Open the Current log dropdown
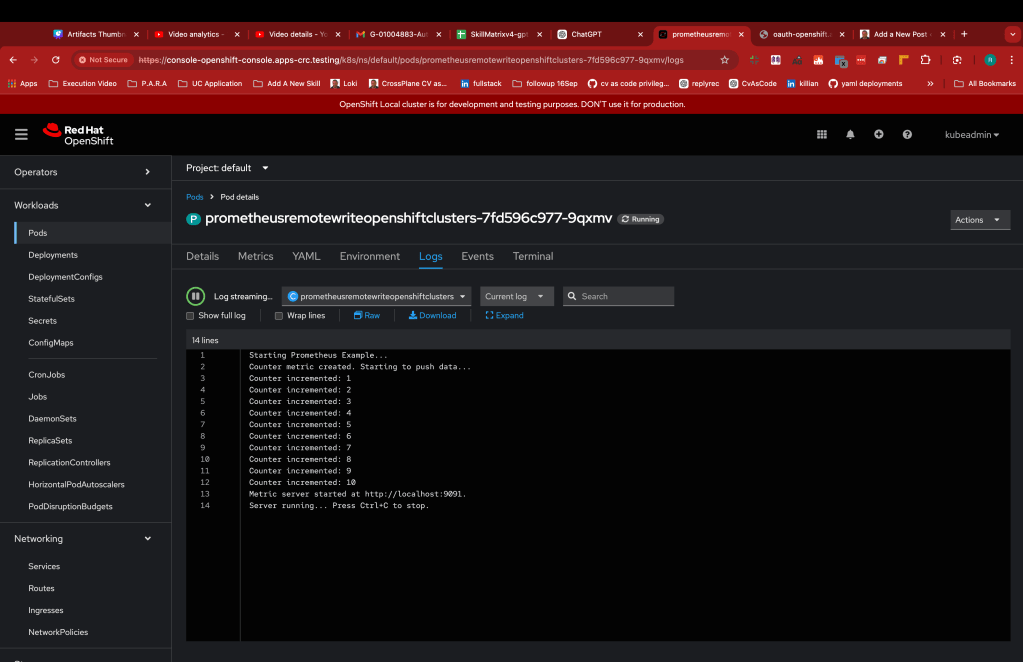This screenshot has width=1023, height=662. tap(517, 296)
